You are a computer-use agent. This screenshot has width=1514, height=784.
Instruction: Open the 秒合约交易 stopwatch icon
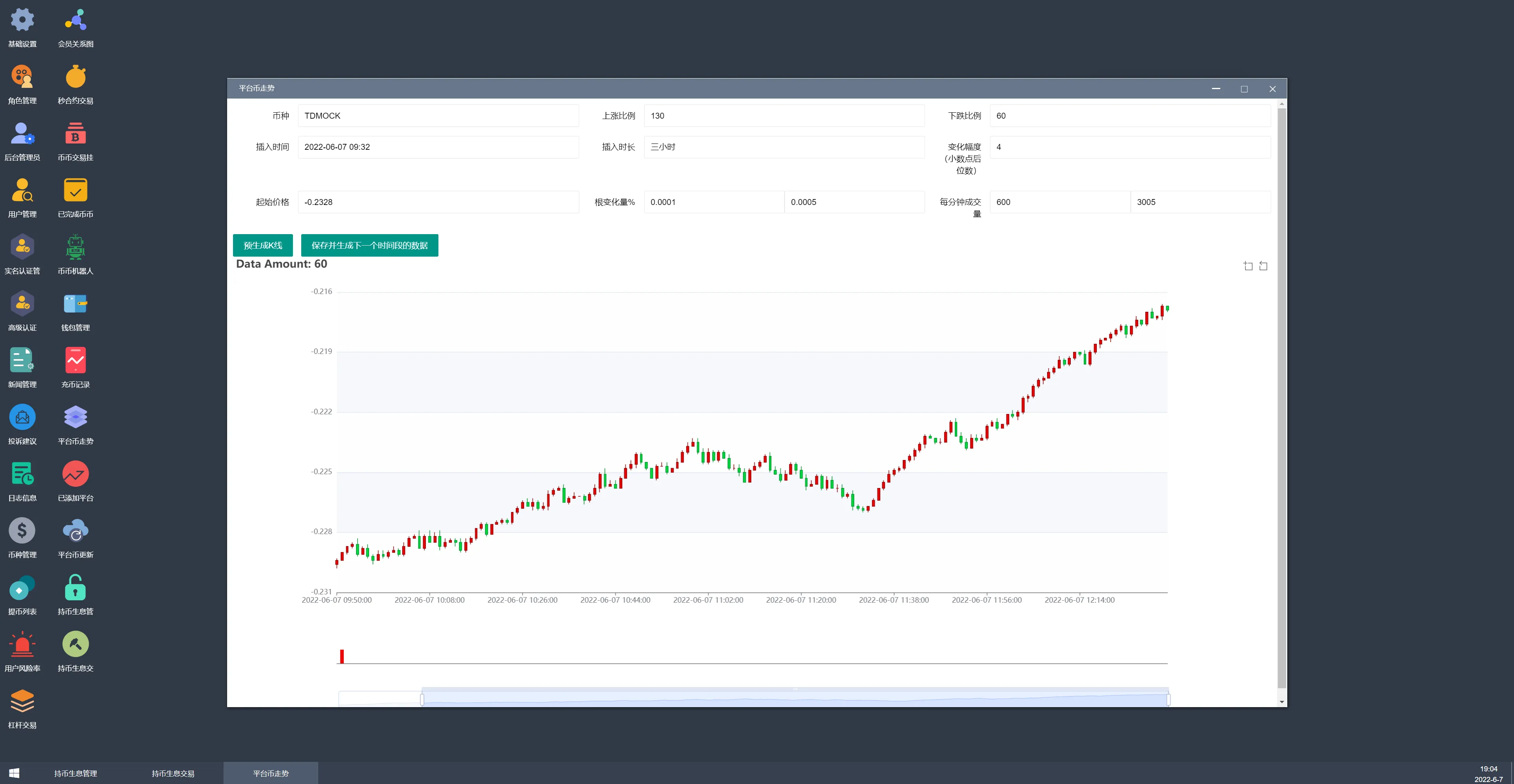click(x=75, y=78)
